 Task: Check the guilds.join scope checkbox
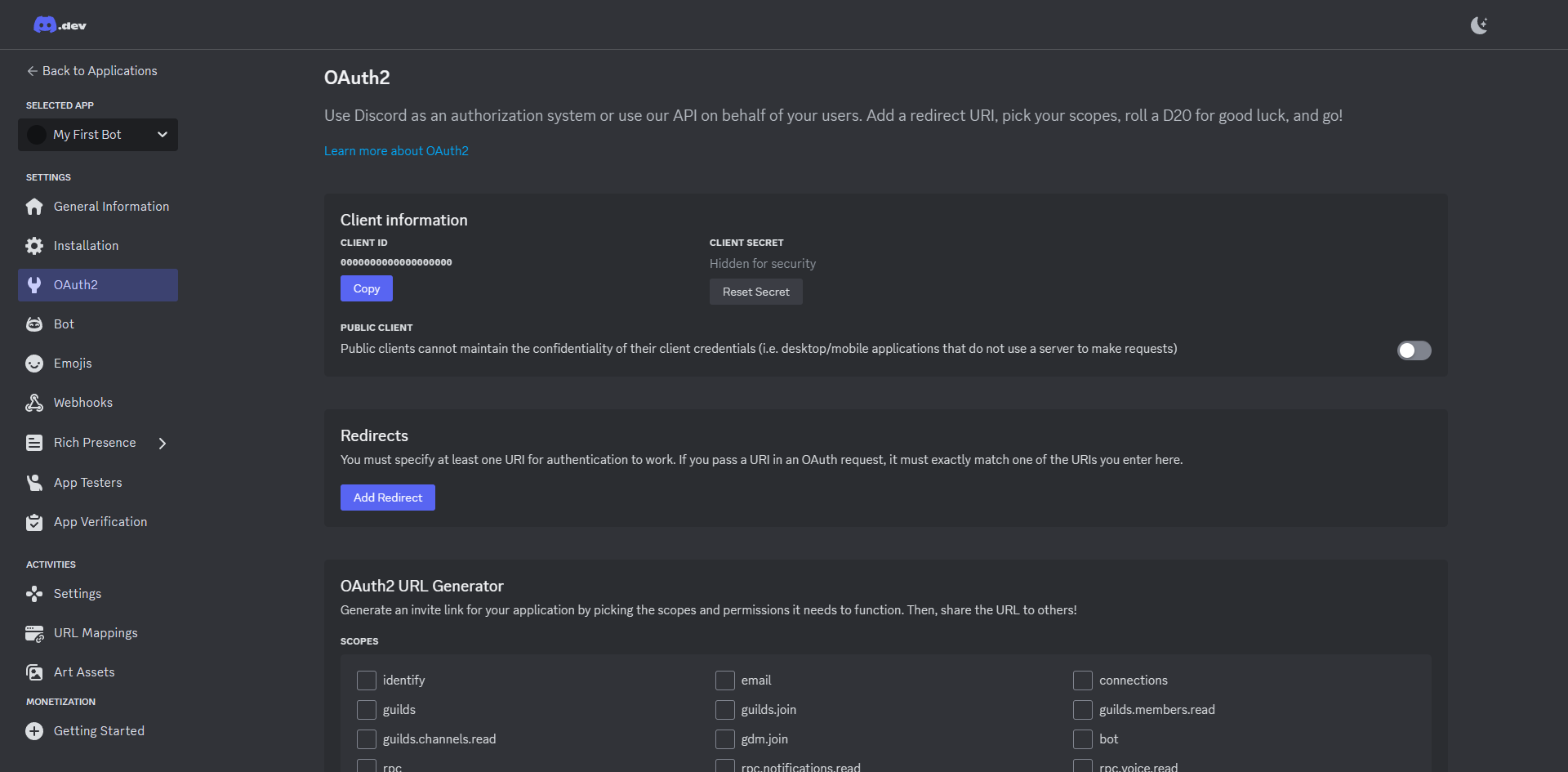pyautogui.click(x=725, y=710)
